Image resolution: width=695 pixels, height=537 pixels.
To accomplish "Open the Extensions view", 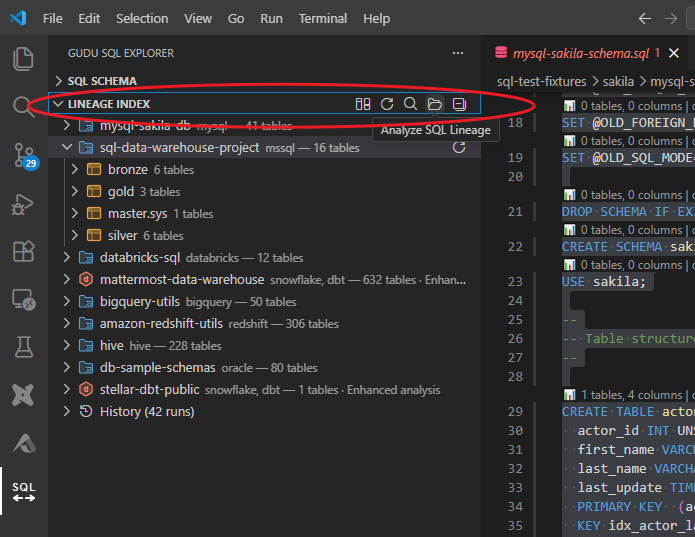I will (x=23, y=251).
